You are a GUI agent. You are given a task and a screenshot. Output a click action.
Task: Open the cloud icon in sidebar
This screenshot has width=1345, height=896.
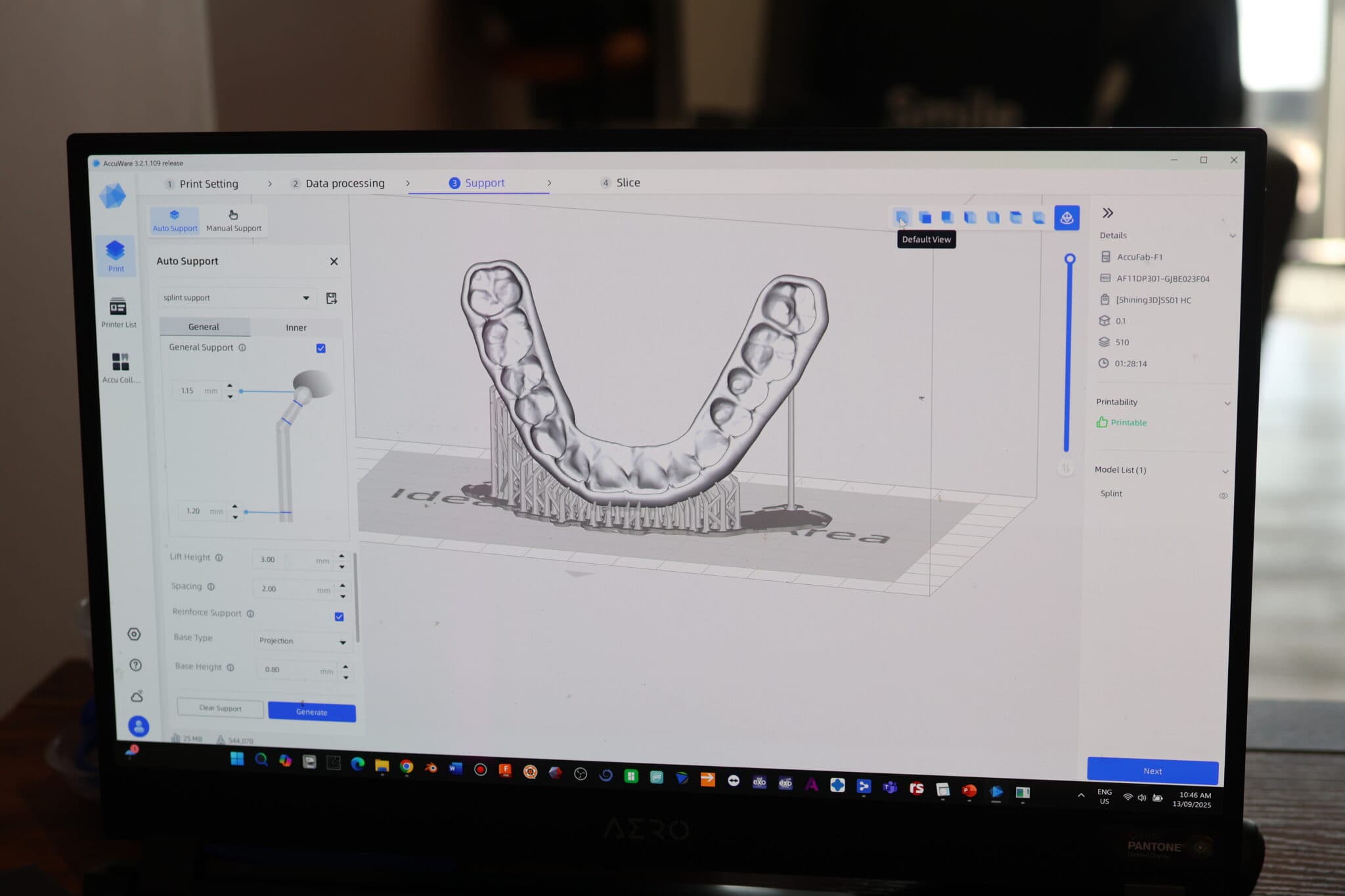(137, 696)
